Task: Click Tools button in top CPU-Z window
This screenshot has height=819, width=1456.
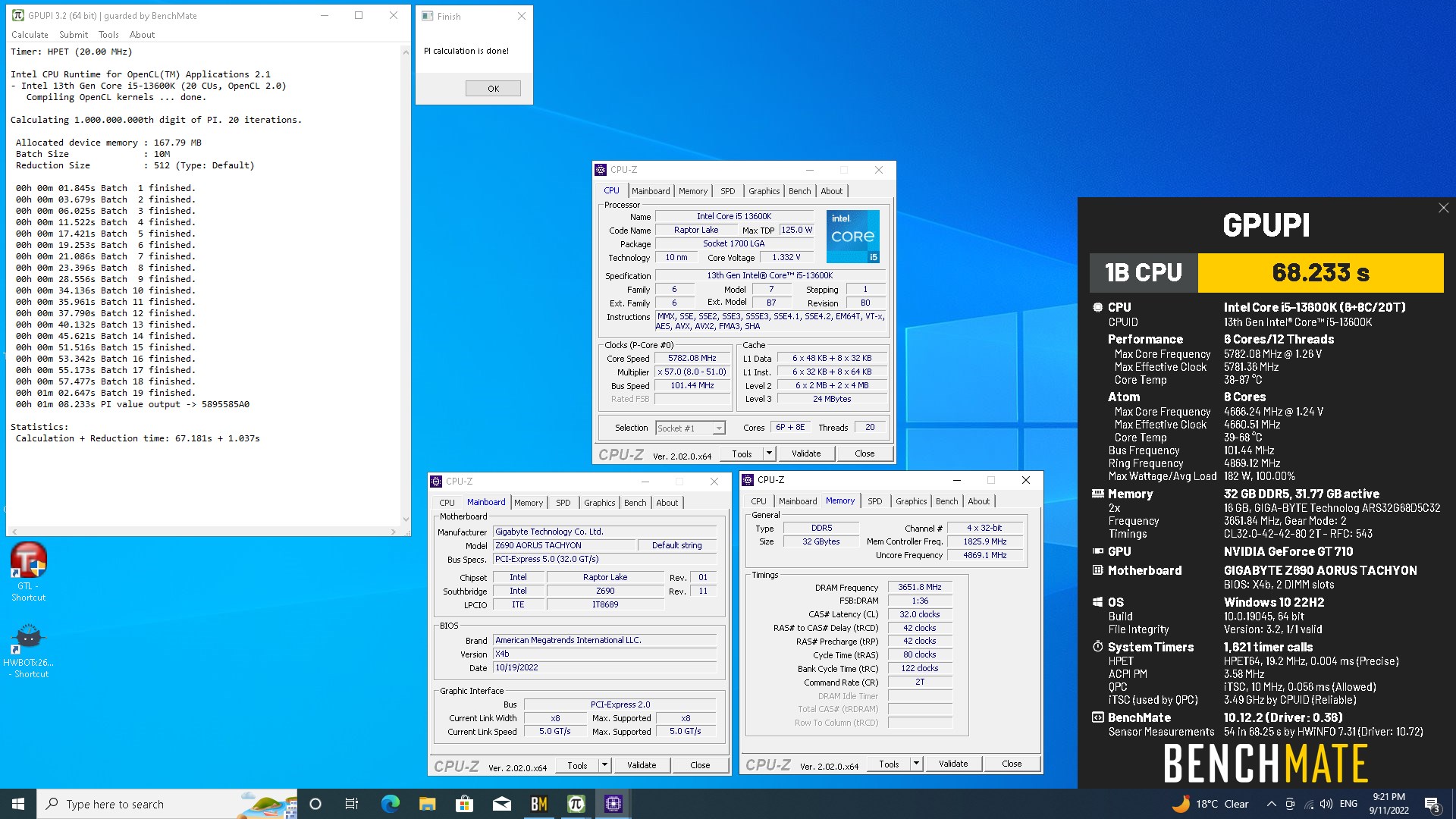Action: 742,453
